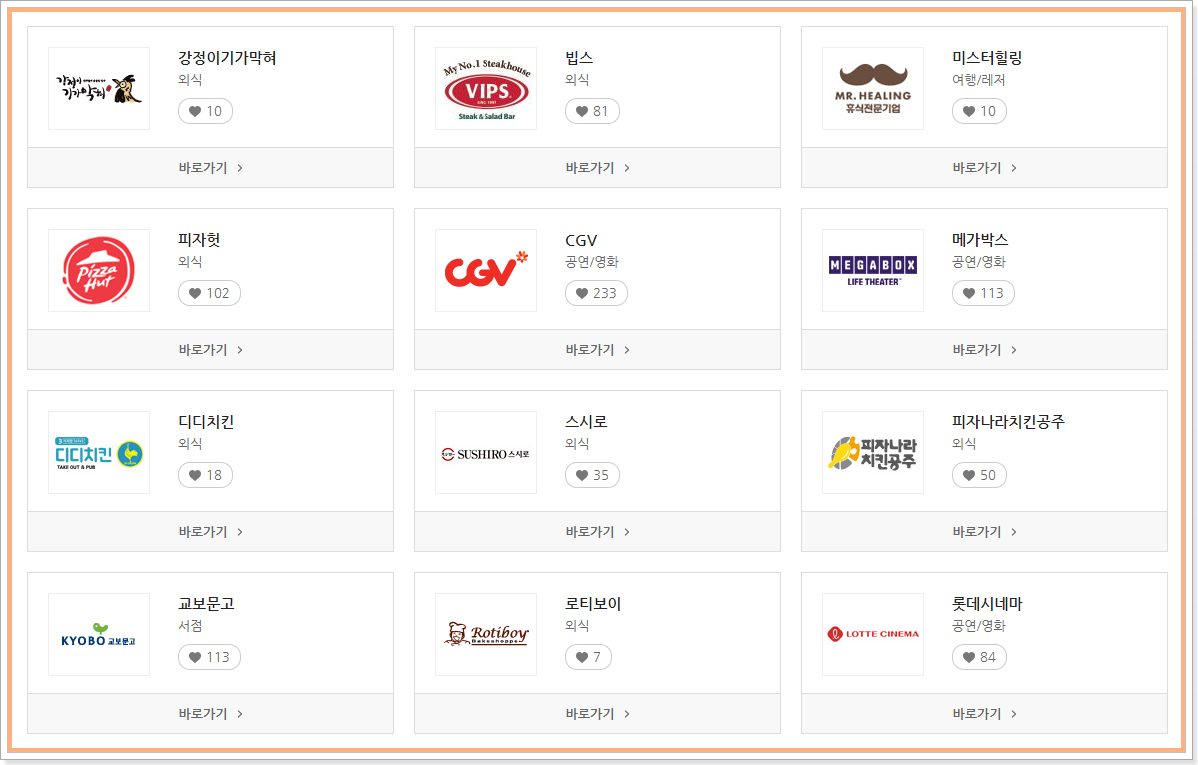
Task: Click the 메가박스 title text
Action: 980,240
